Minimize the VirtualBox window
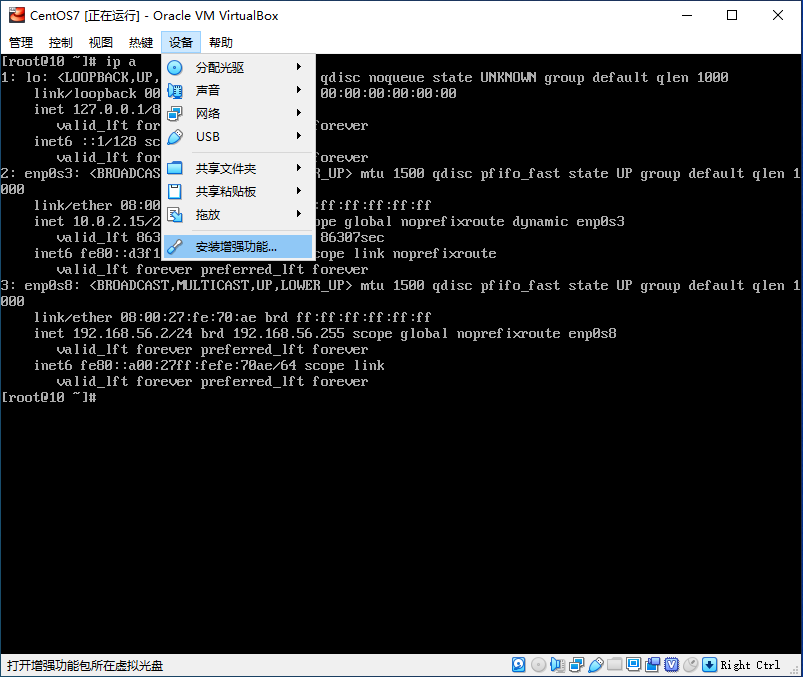This screenshot has height=677, width=803. pyautogui.click(x=687, y=15)
